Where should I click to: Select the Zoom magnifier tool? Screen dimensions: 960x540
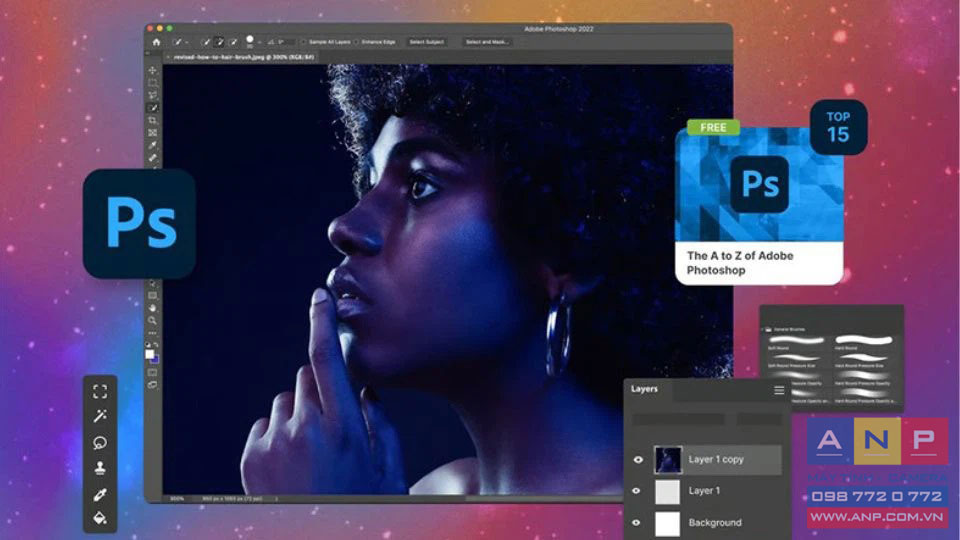tap(152, 320)
